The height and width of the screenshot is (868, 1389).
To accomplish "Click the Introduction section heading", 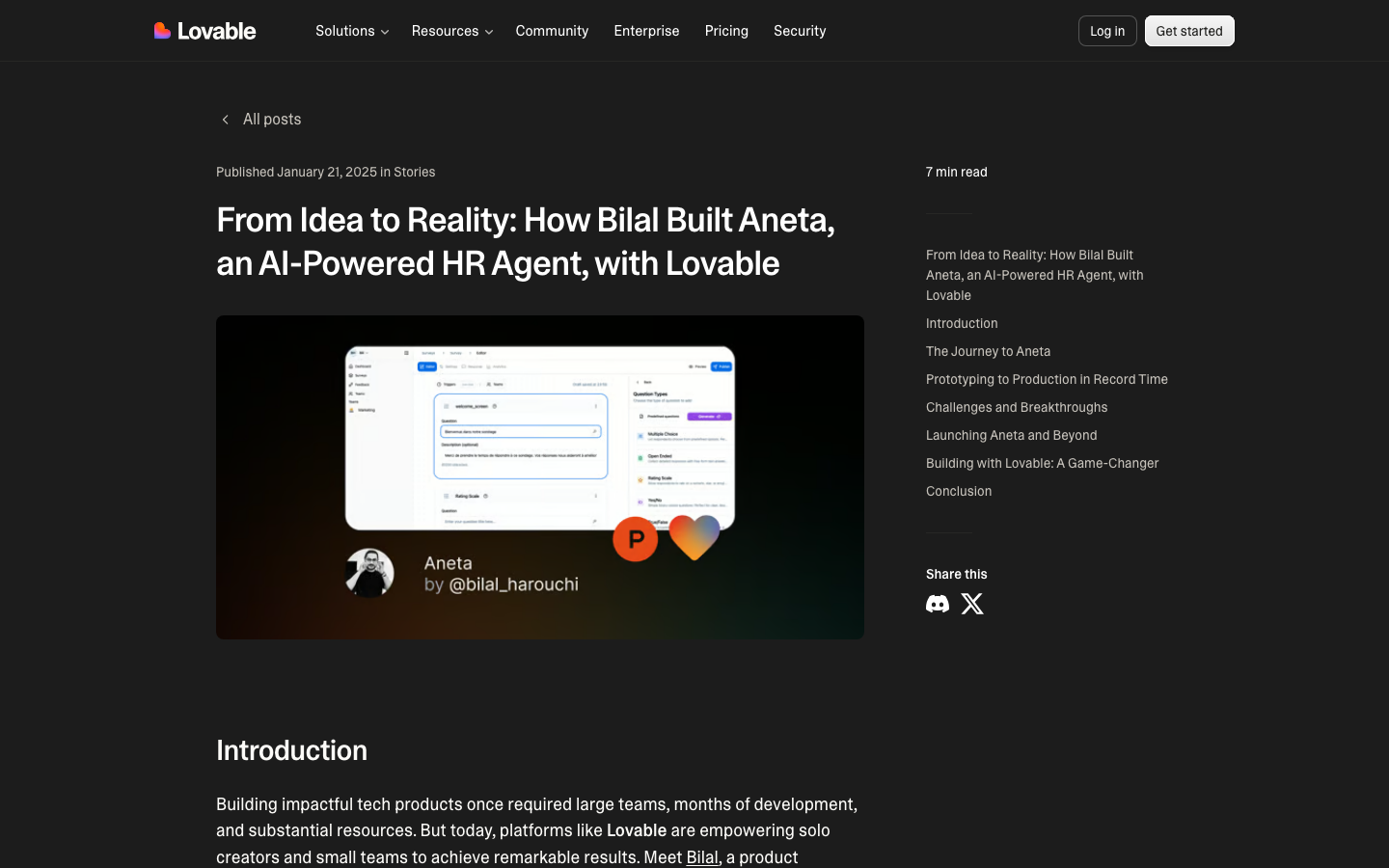I will pyautogui.click(x=291, y=750).
